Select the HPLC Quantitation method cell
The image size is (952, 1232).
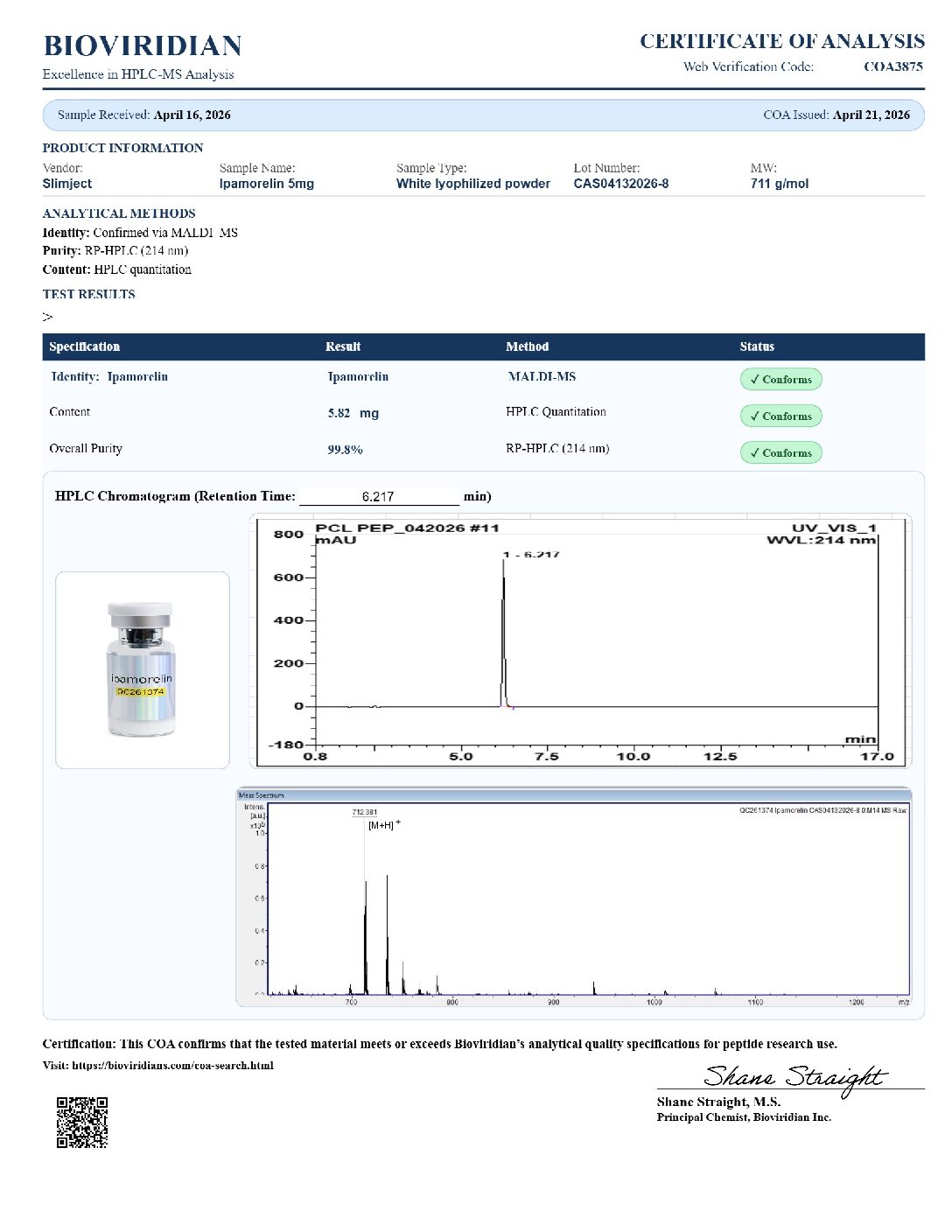click(x=556, y=411)
